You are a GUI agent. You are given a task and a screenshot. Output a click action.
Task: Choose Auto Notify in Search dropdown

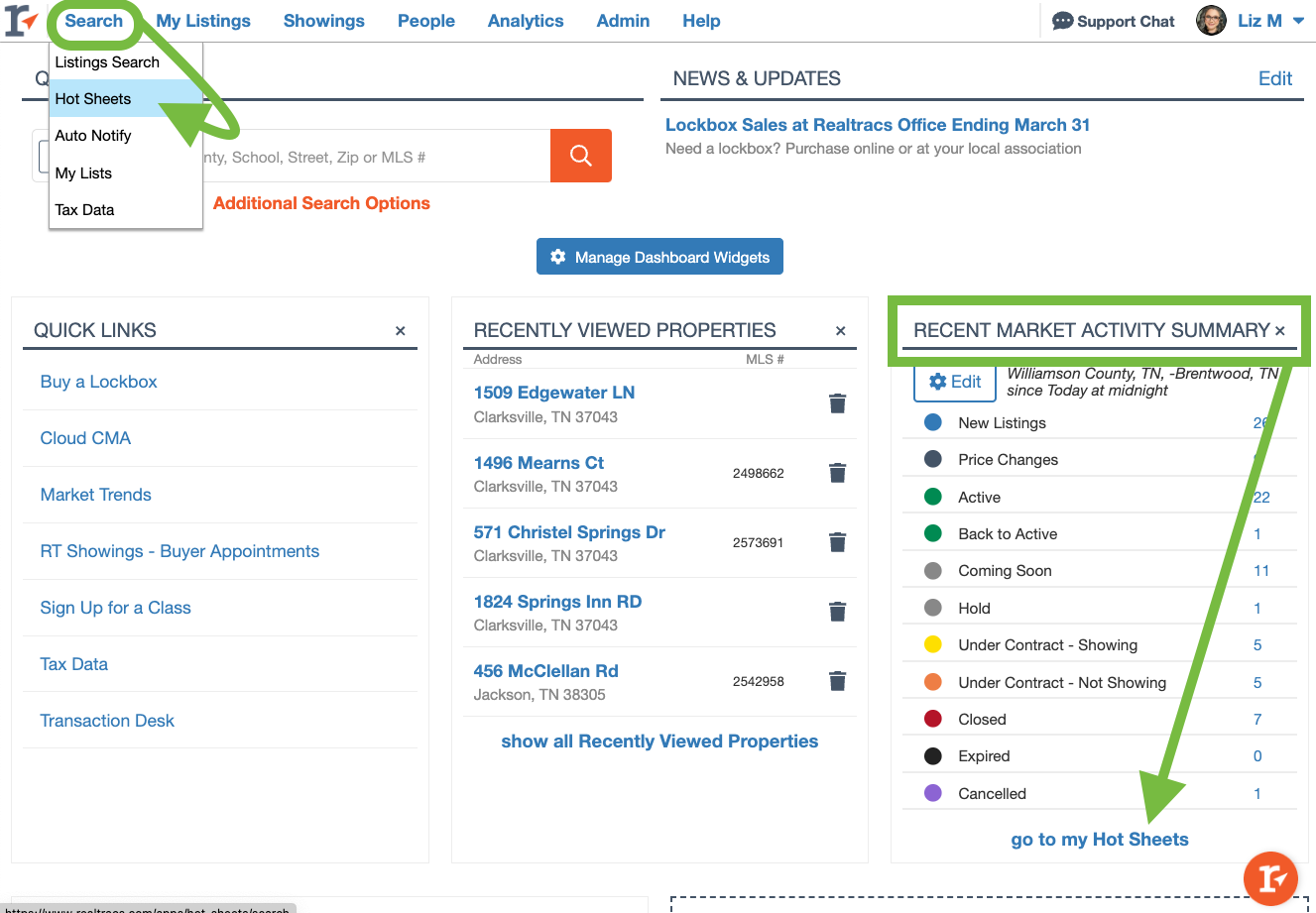(93, 136)
